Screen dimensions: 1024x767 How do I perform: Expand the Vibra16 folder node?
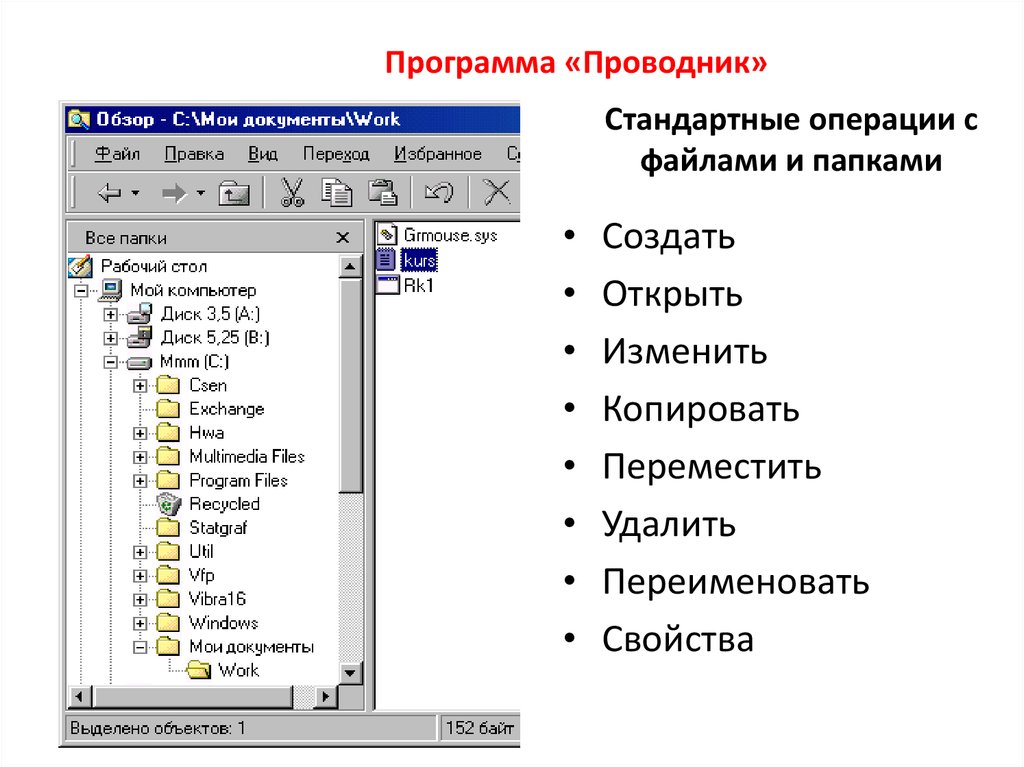[140, 600]
